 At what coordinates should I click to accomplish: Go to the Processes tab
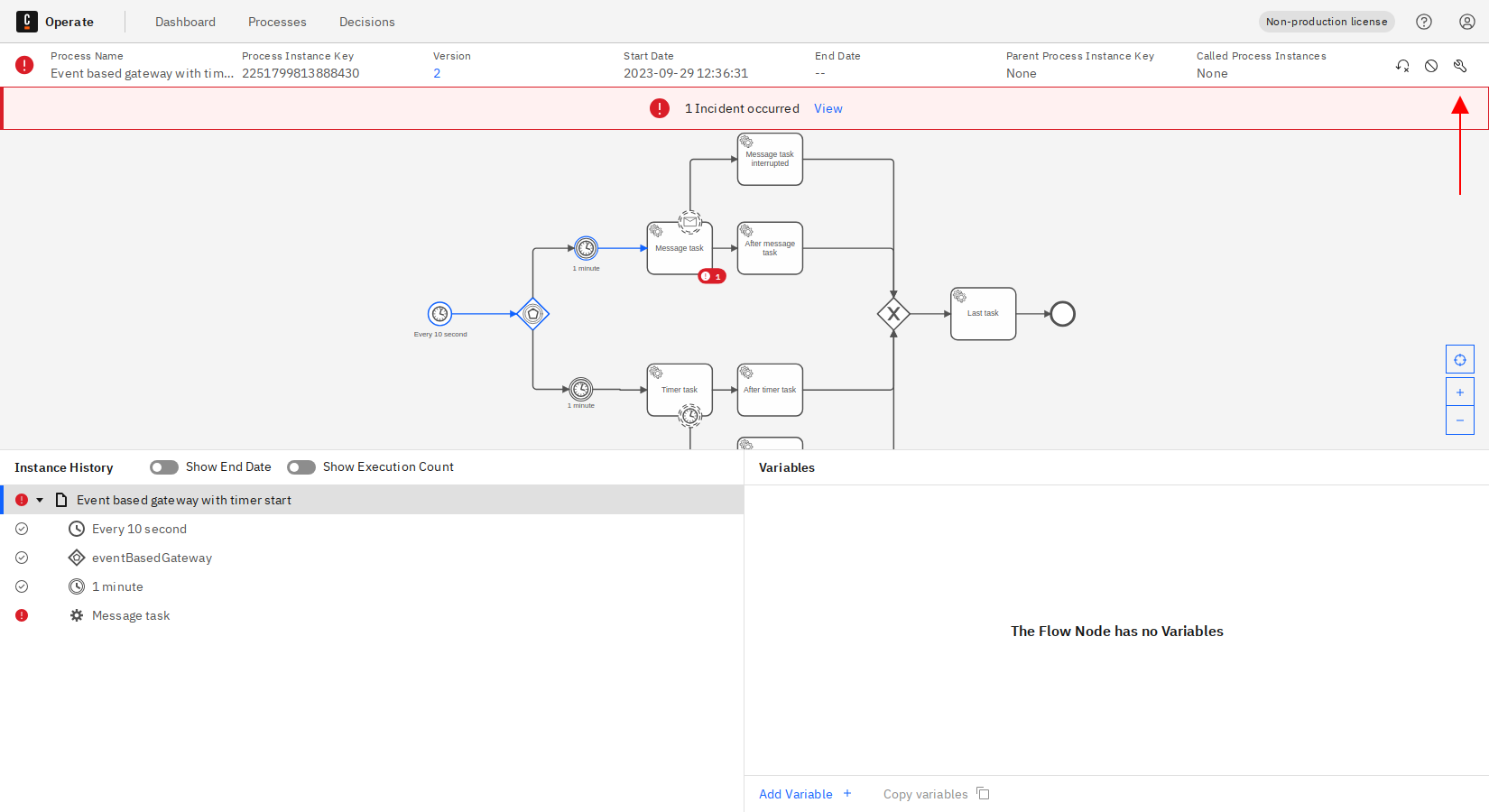click(x=277, y=22)
